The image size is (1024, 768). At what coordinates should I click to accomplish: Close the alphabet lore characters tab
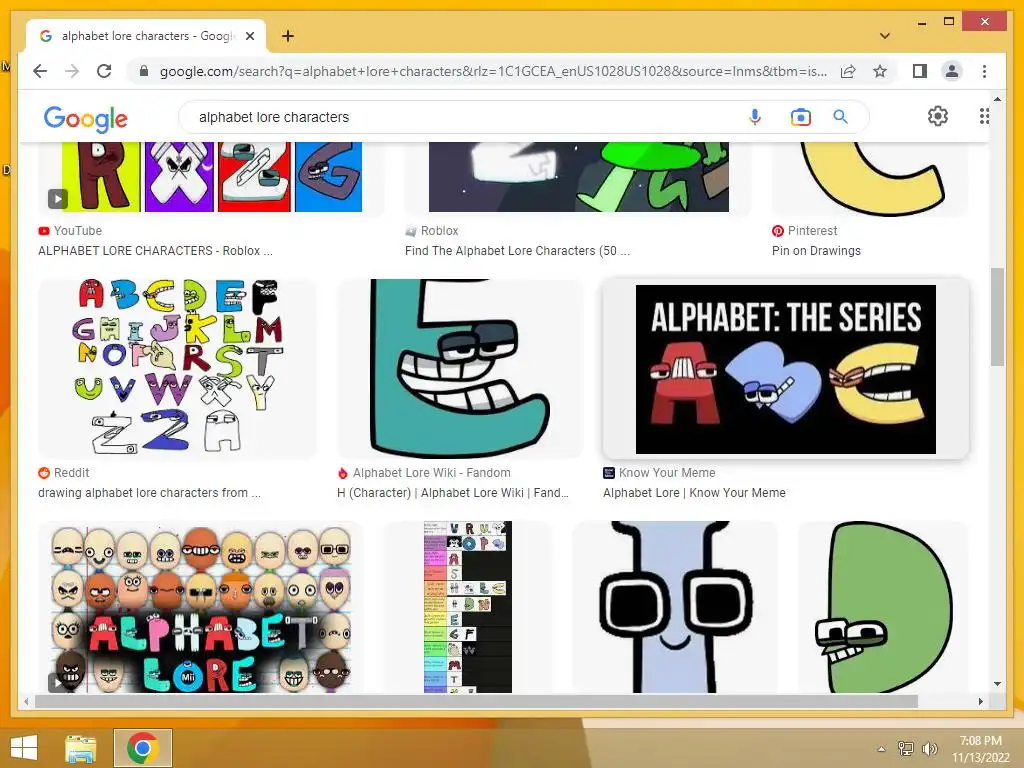click(x=249, y=36)
